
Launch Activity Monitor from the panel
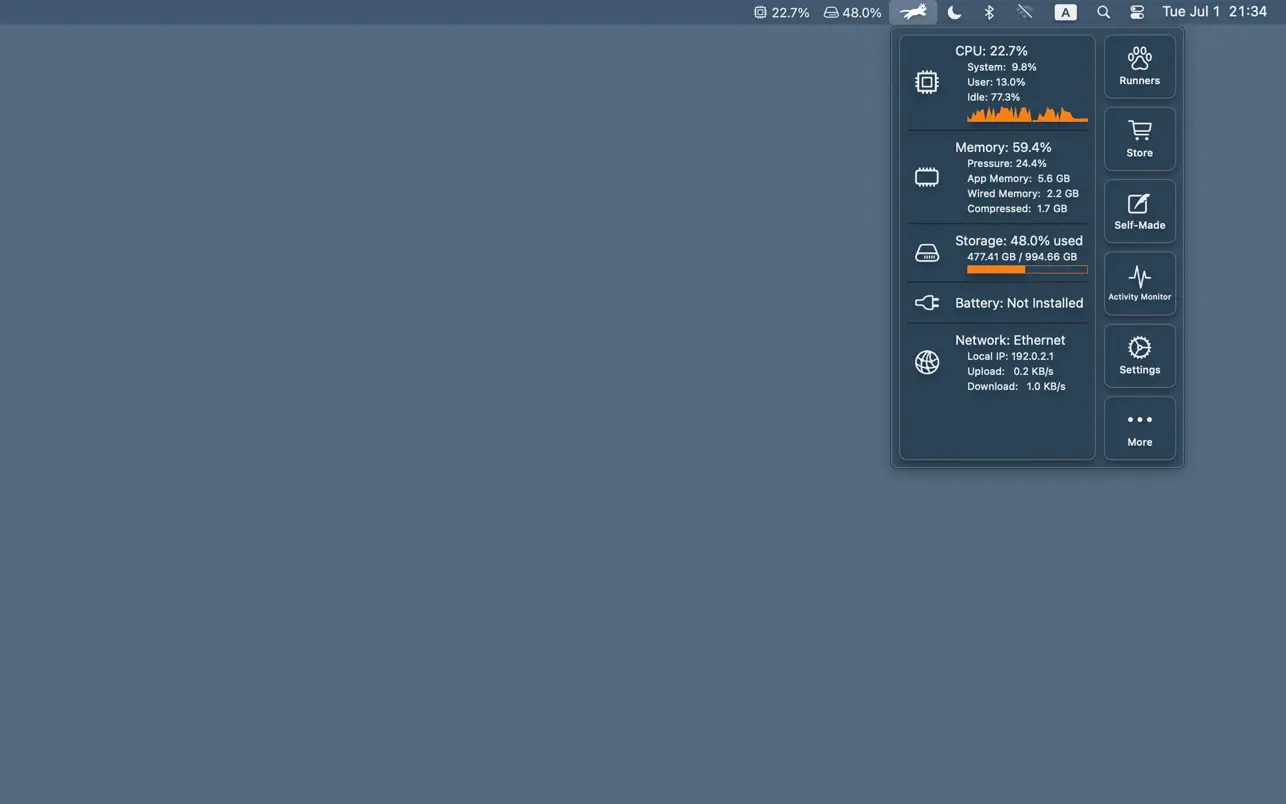click(1139, 284)
